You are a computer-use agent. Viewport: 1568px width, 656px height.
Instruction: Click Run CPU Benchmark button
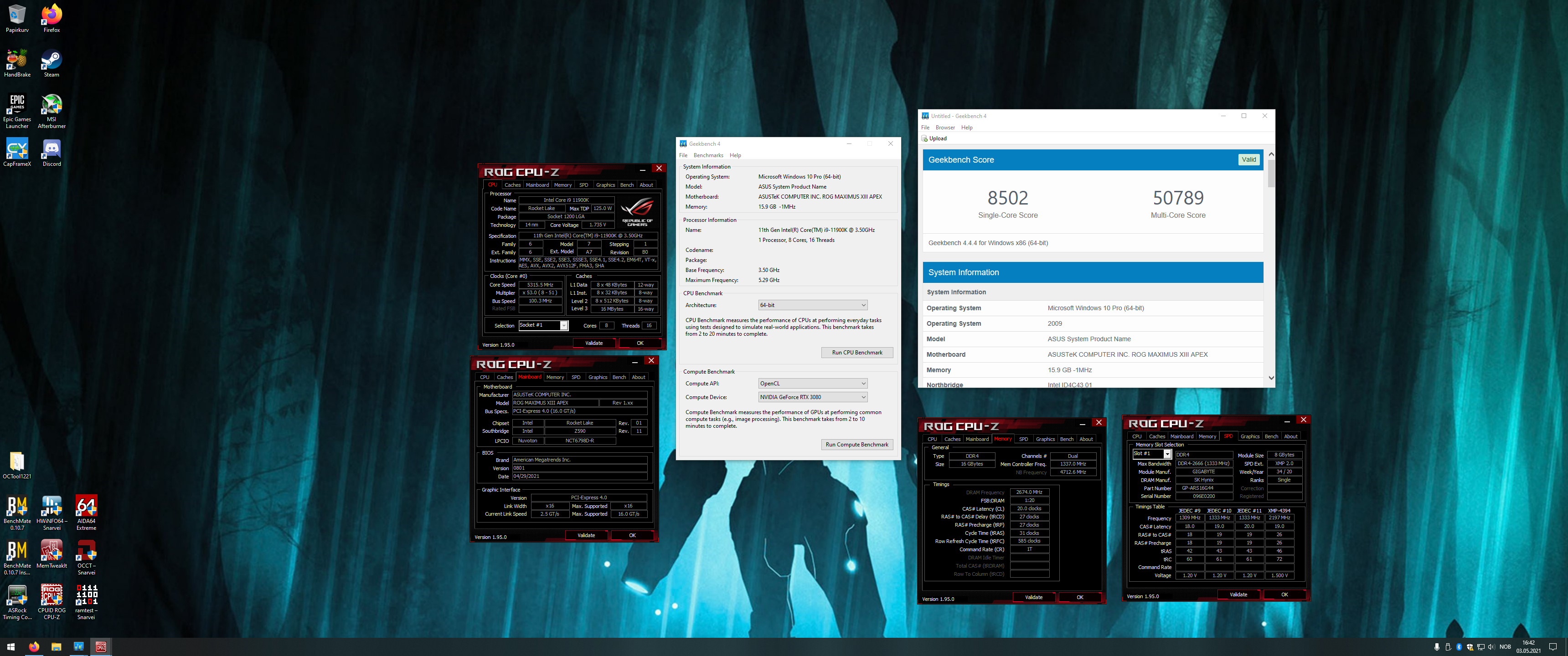[857, 352]
